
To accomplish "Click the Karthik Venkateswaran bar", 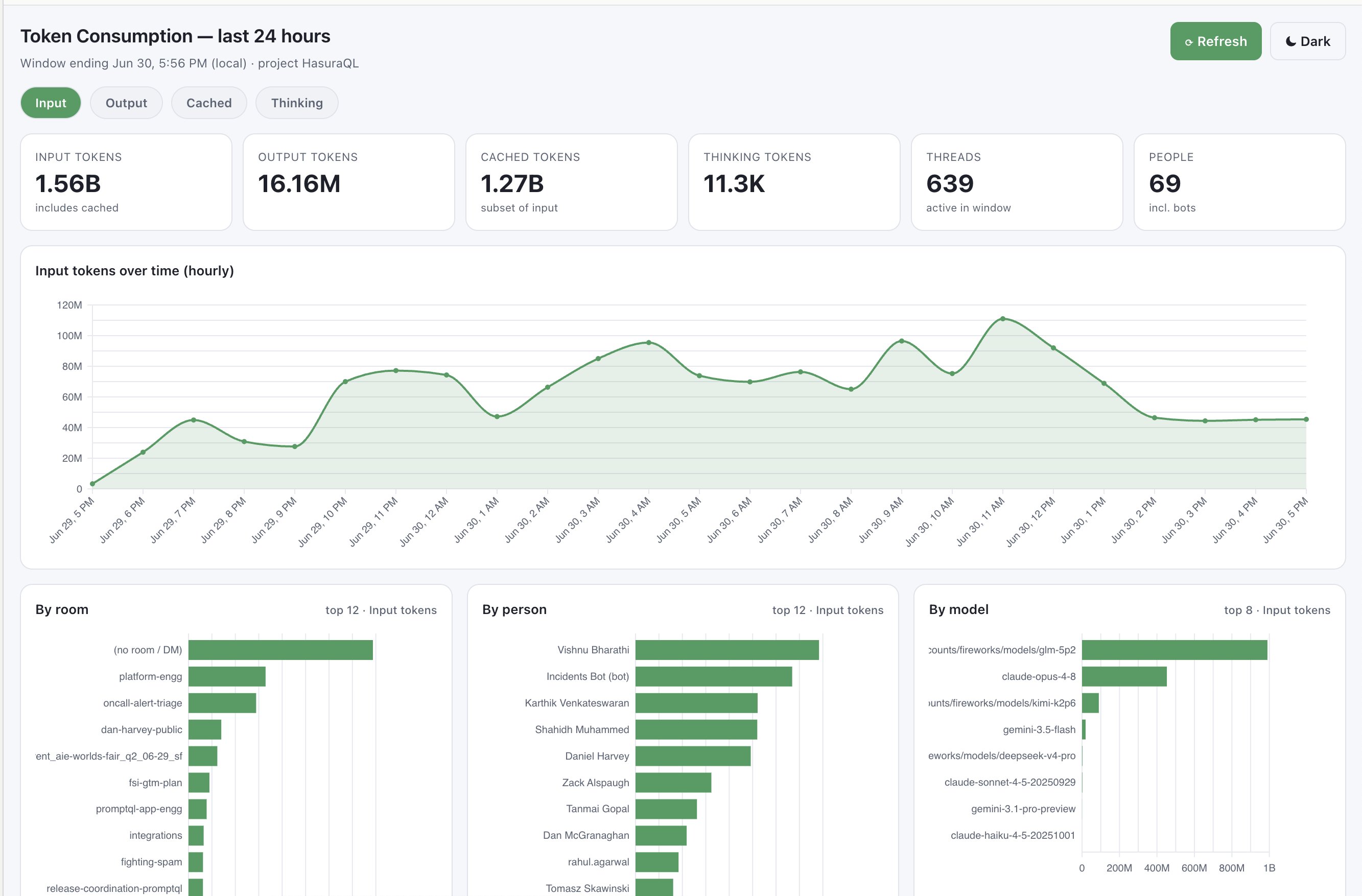I will point(696,703).
